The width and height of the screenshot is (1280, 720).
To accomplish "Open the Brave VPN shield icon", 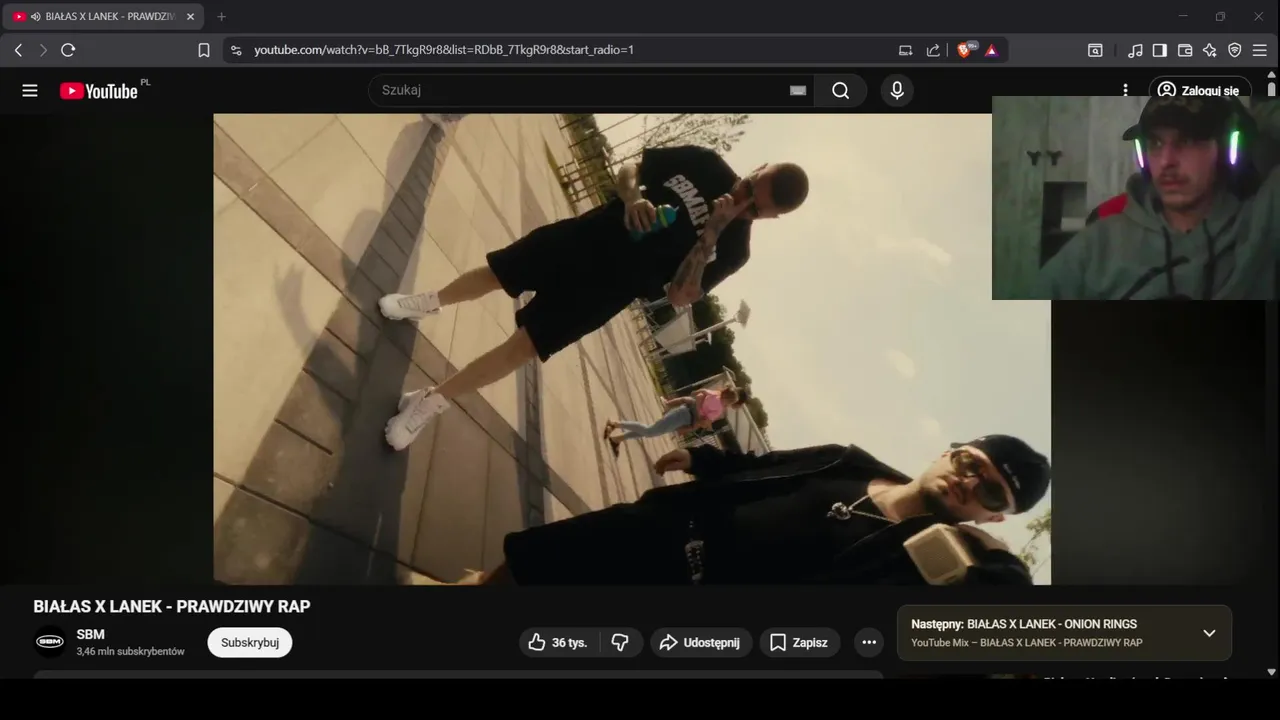I will (1235, 50).
